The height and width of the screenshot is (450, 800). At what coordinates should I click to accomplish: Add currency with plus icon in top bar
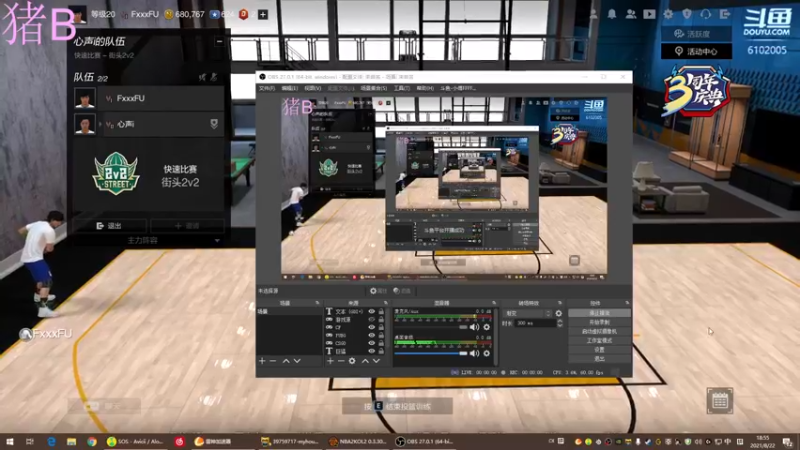coord(263,15)
